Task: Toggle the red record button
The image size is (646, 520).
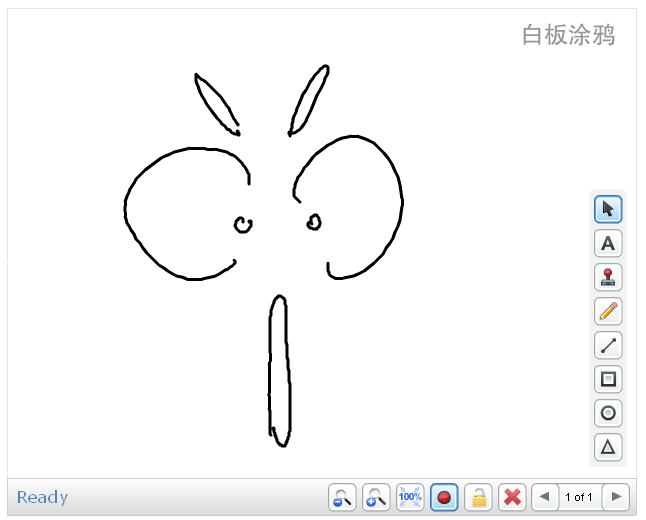Action: [444, 497]
